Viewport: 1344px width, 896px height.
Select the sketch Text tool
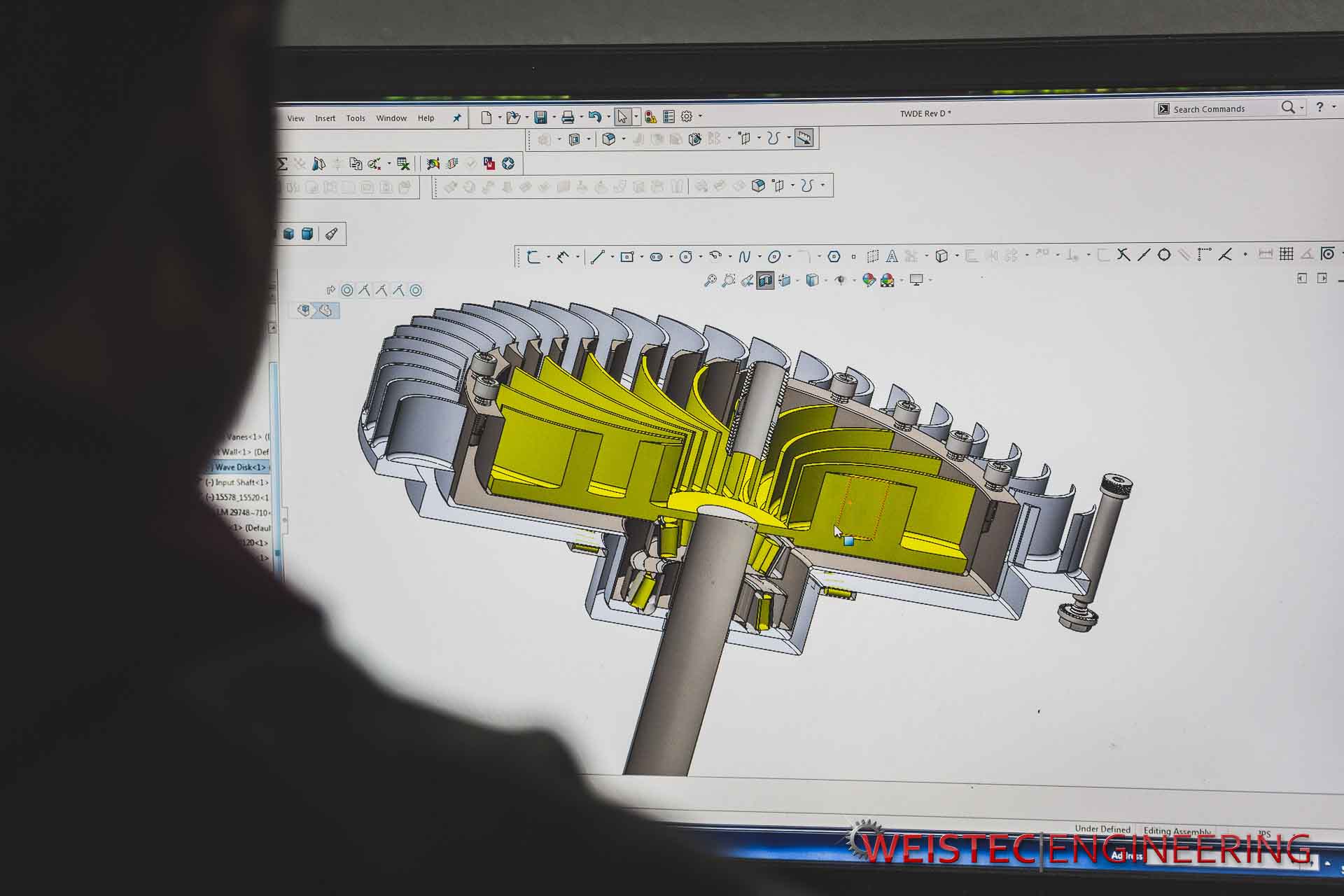tap(892, 256)
